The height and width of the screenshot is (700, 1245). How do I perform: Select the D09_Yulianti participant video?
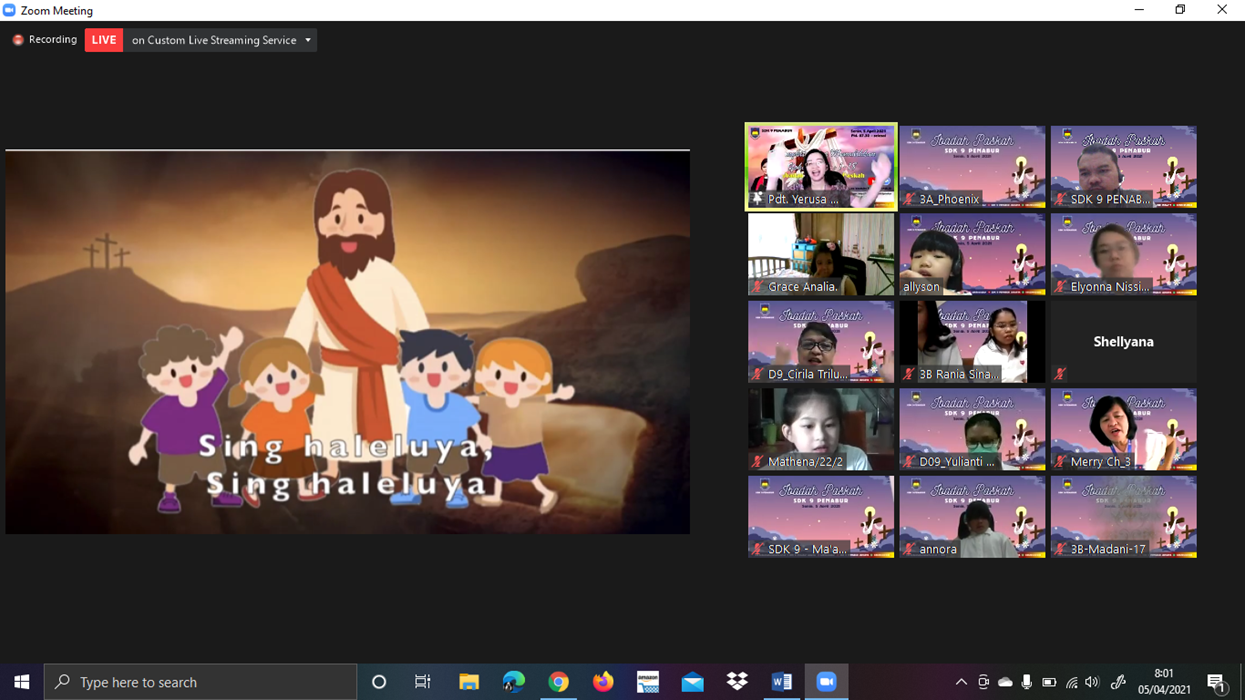(972, 429)
